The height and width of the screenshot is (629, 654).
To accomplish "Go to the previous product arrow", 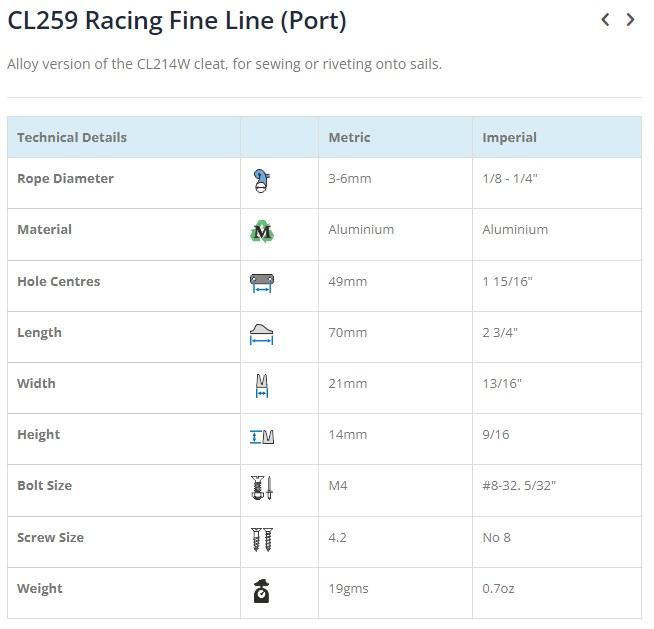I will pos(605,19).
